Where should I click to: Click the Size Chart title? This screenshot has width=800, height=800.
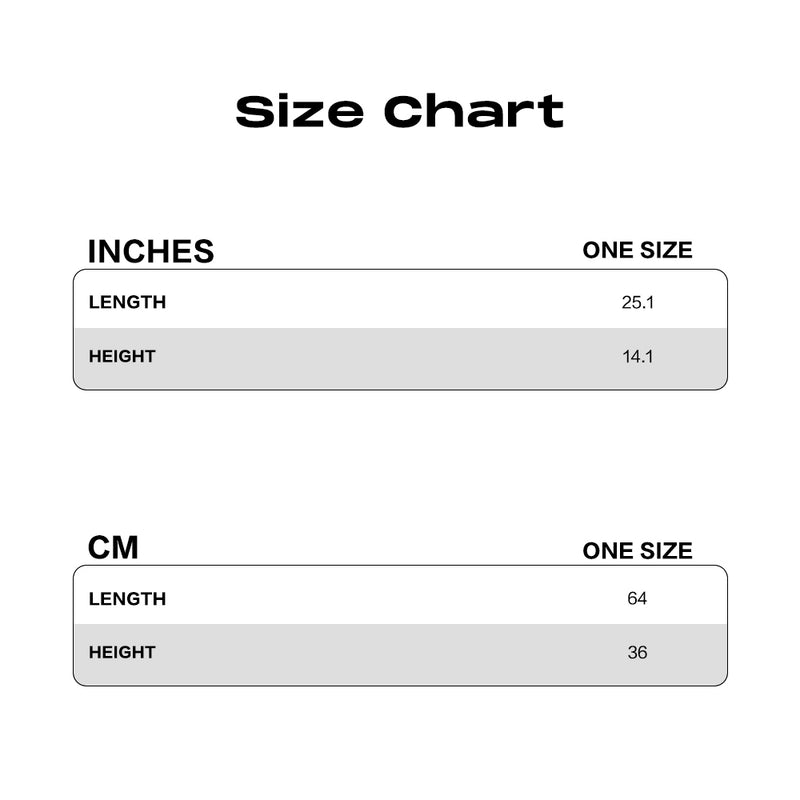pos(399,111)
